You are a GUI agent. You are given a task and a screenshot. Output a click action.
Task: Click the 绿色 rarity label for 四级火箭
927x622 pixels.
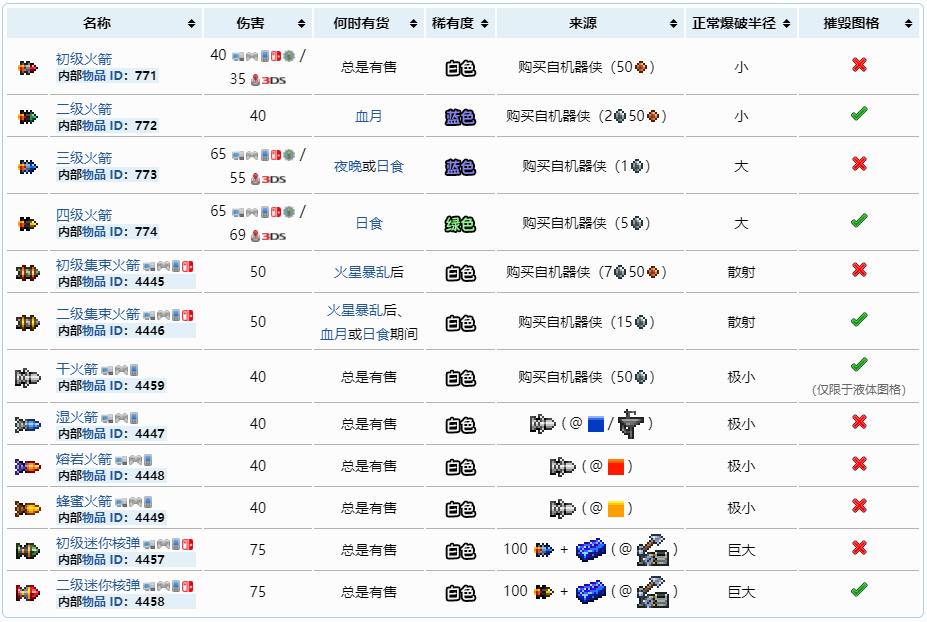pyautogui.click(x=460, y=224)
